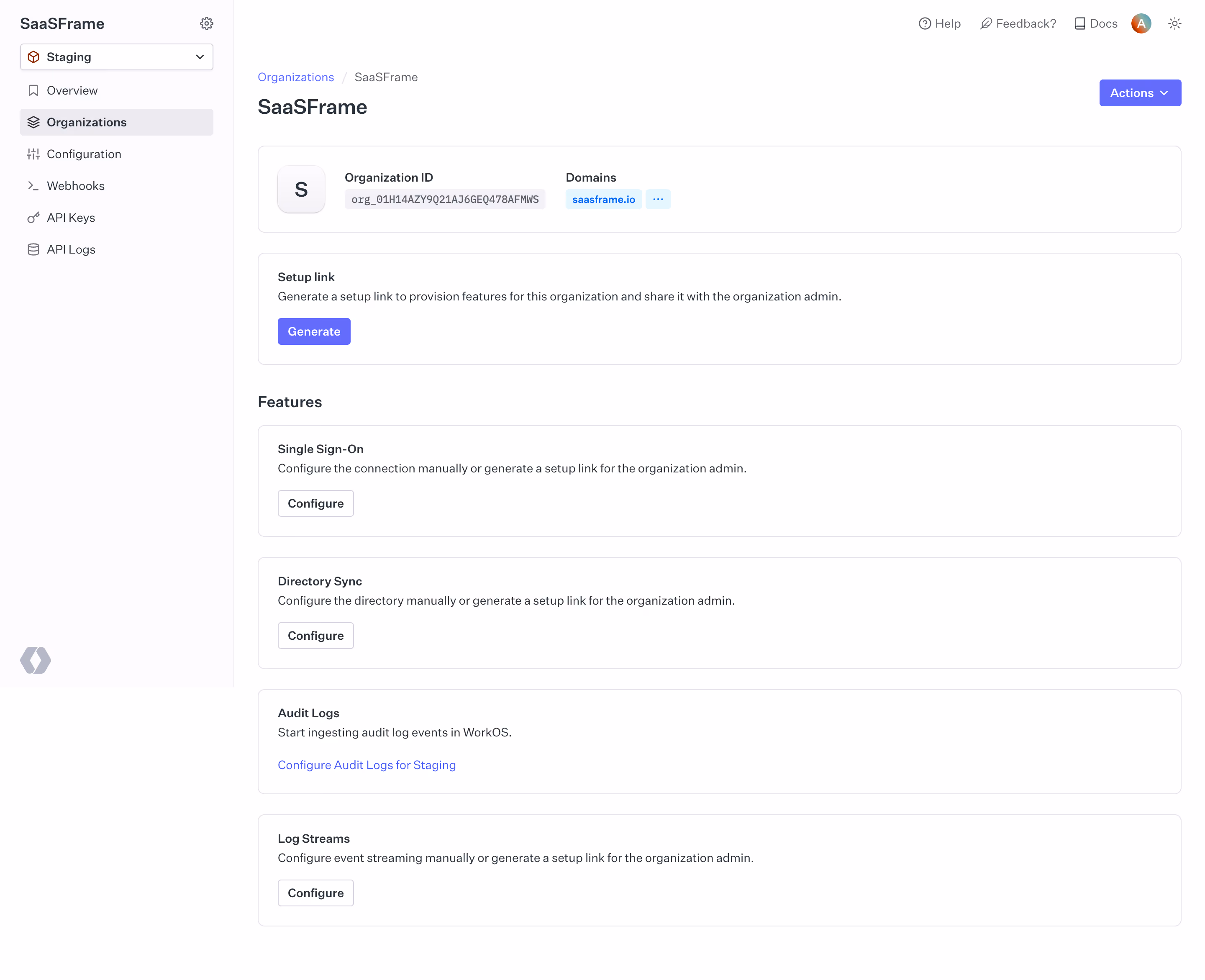
Task: Configure Directory Sync
Action: [315, 636]
